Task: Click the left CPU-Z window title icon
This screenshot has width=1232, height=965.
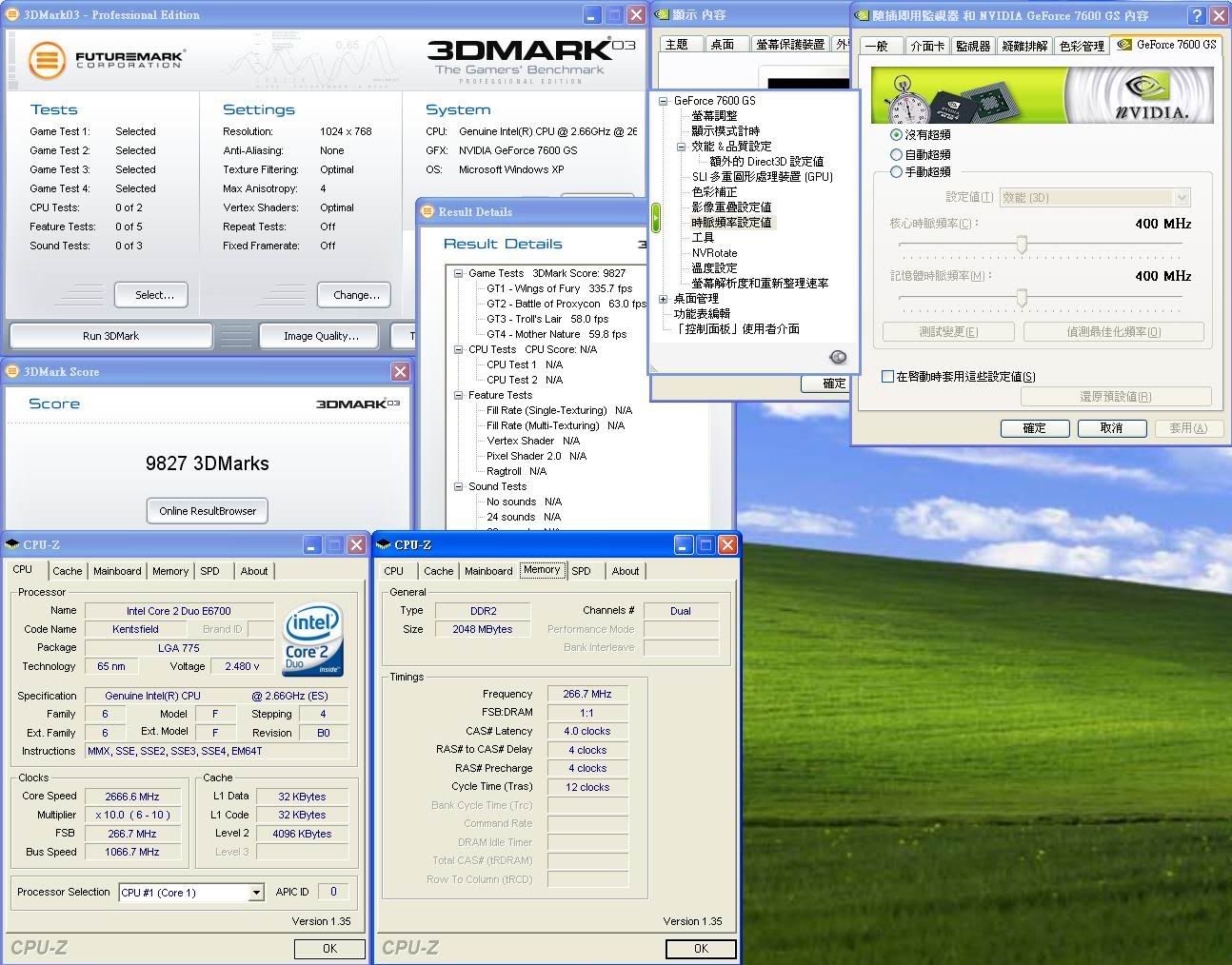Action: coord(12,544)
